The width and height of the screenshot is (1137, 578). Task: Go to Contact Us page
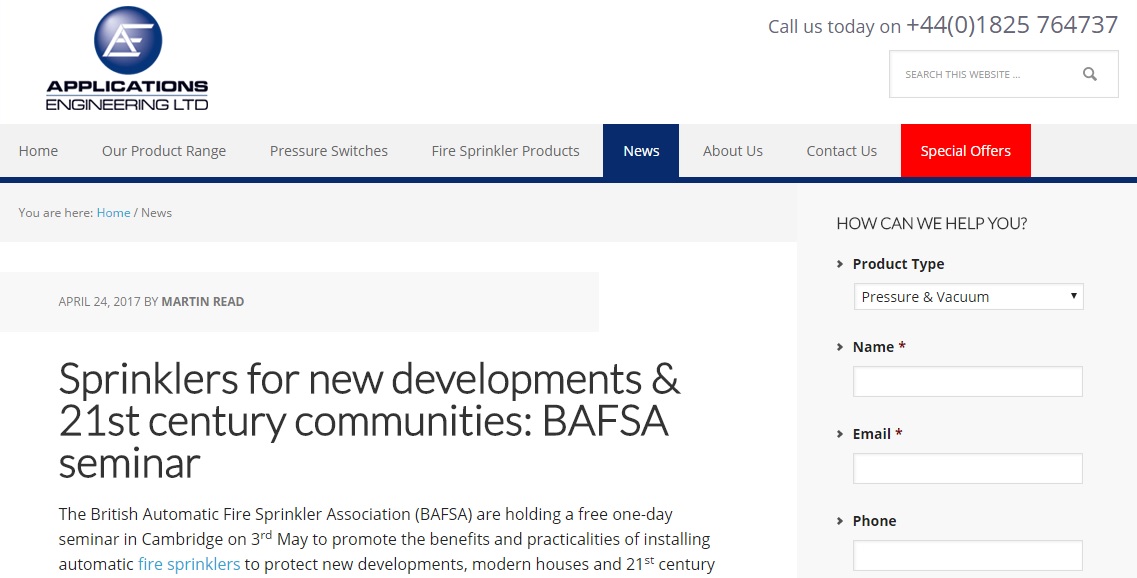pos(841,151)
